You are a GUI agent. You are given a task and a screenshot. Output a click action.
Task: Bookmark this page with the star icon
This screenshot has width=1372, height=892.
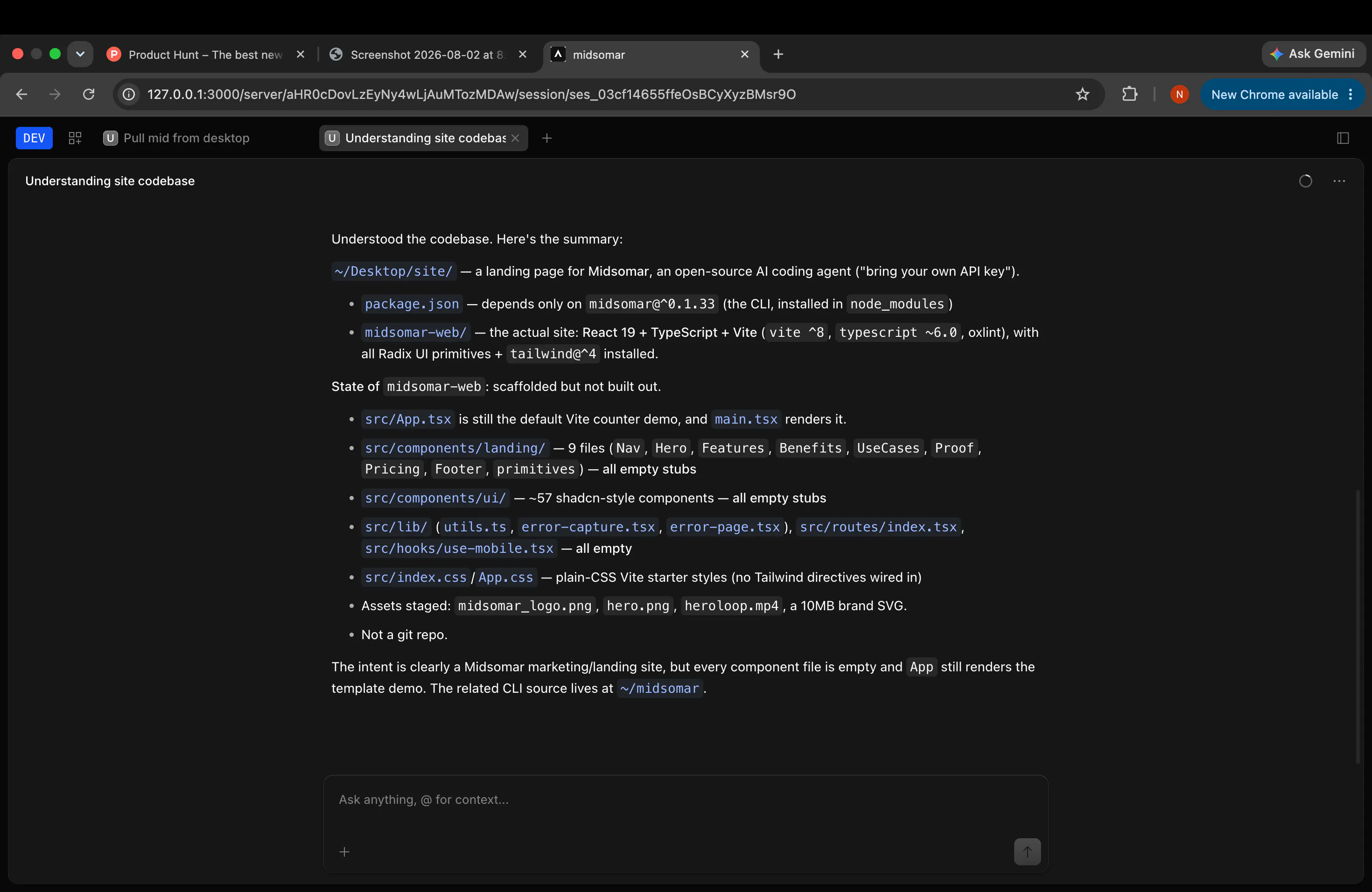[1083, 95]
